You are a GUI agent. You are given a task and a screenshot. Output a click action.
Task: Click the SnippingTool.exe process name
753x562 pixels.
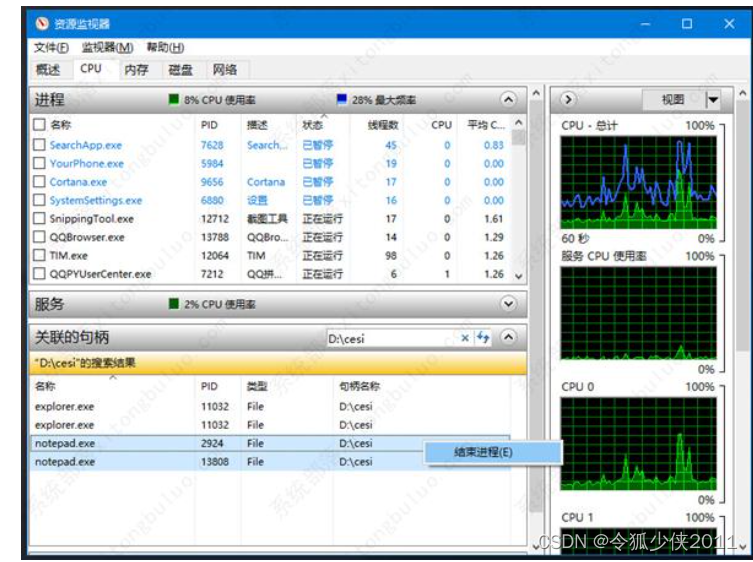pyautogui.click(x=91, y=219)
